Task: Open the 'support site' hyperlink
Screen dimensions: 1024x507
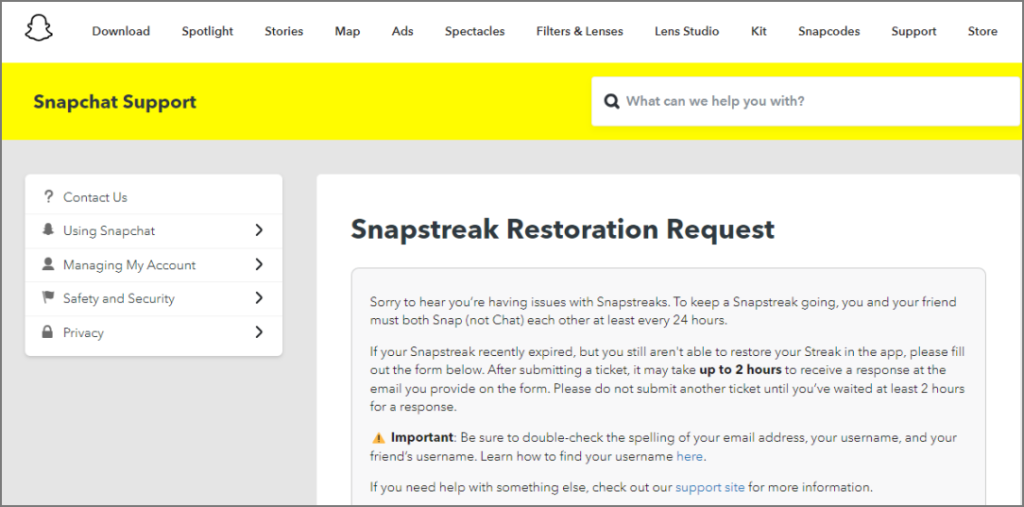Action: tap(709, 488)
